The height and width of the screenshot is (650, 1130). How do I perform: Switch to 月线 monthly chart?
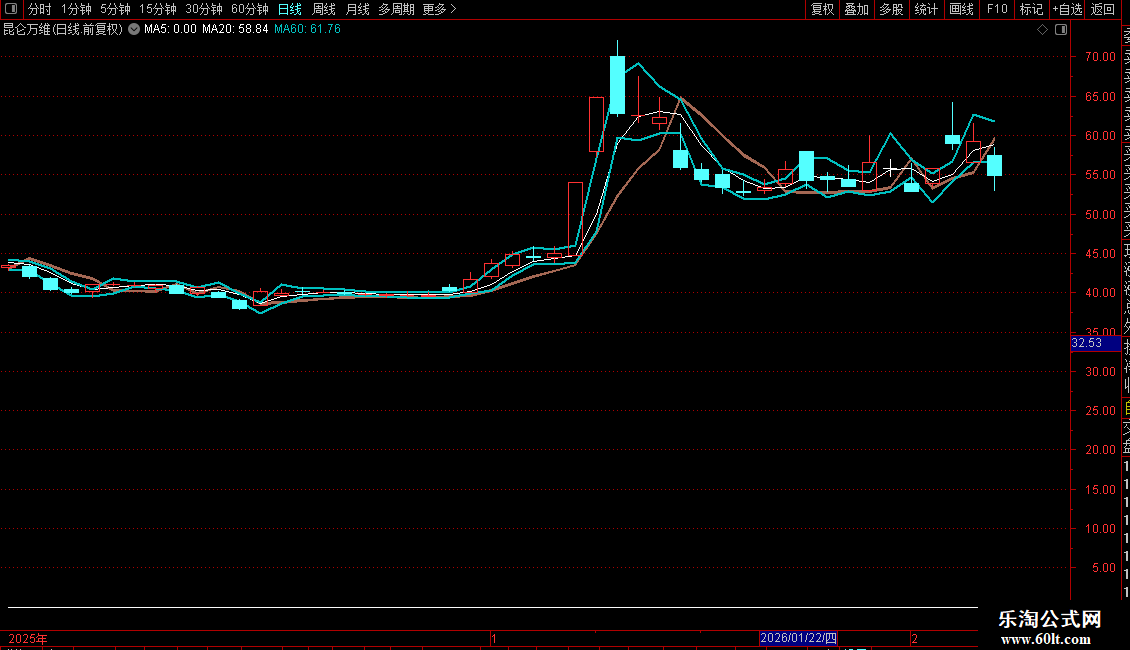(357, 9)
